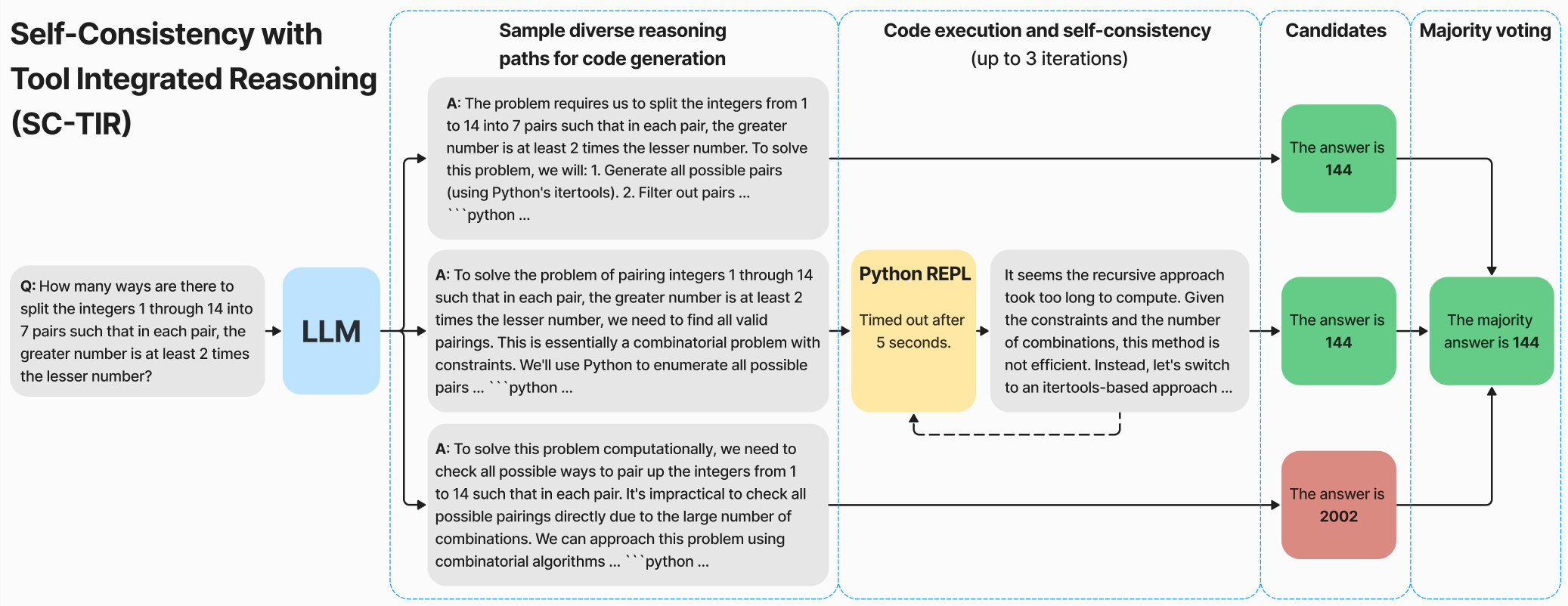Screen dimensions: 1568x606
Task: Click the middle green 'The answer is 144' candidate
Action: (1338, 331)
